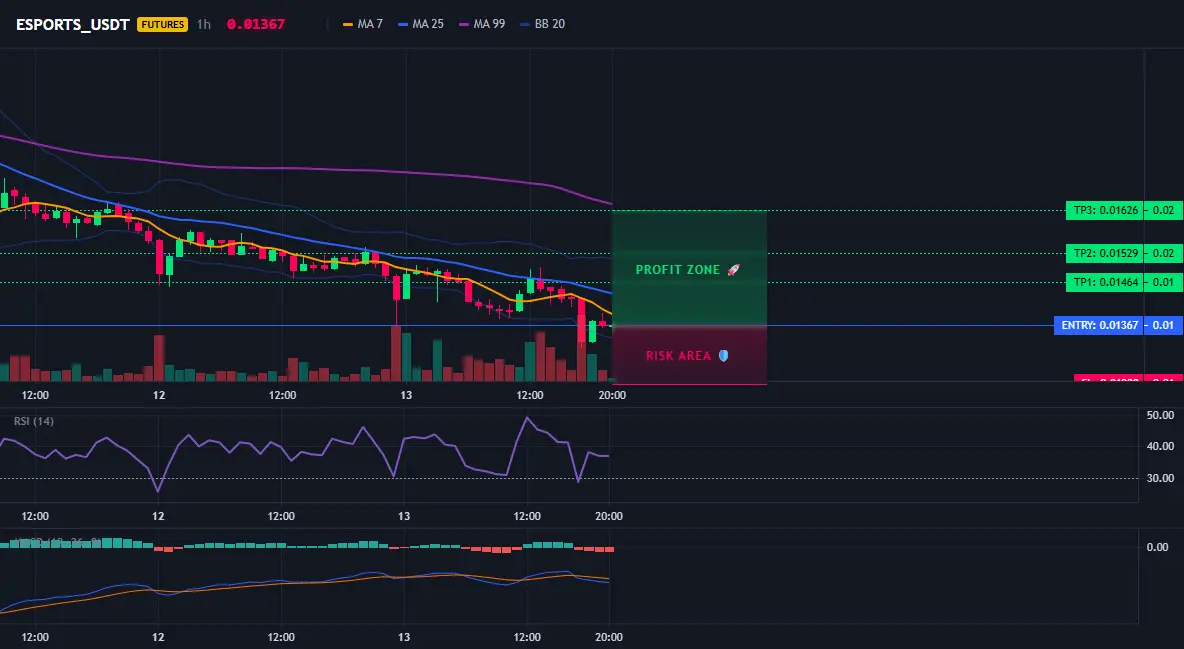This screenshot has width=1184, height=649.
Task: Click date 13 on the price chart time axis
Action: point(406,395)
